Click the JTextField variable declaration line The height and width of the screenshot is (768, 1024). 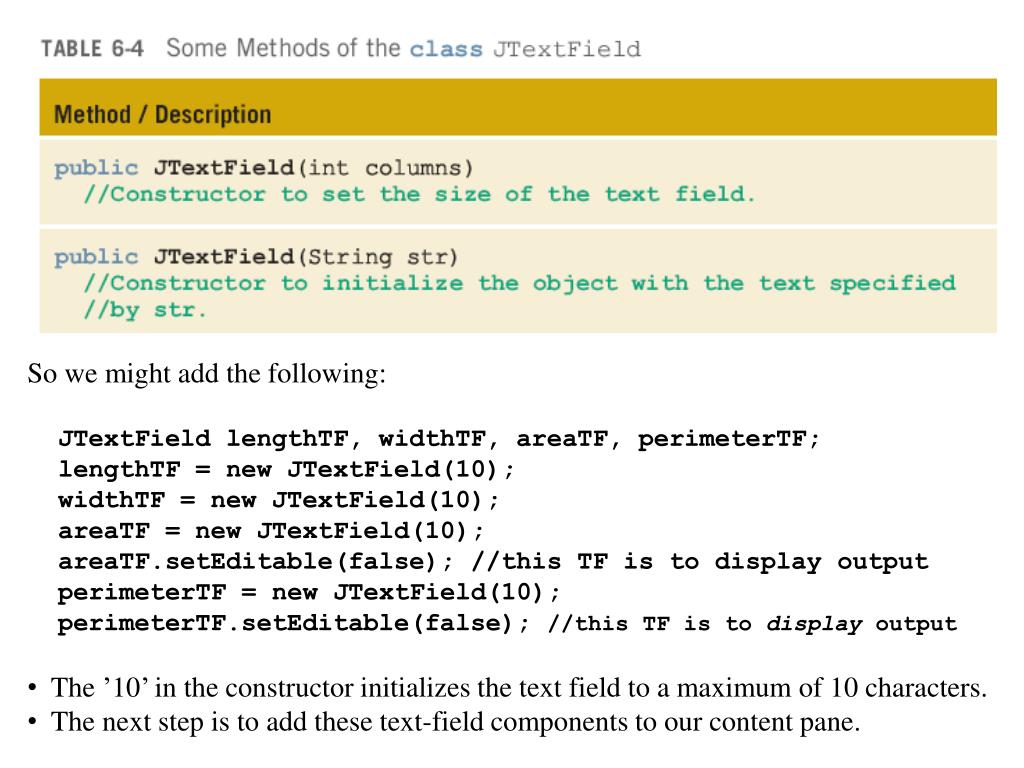(438, 438)
